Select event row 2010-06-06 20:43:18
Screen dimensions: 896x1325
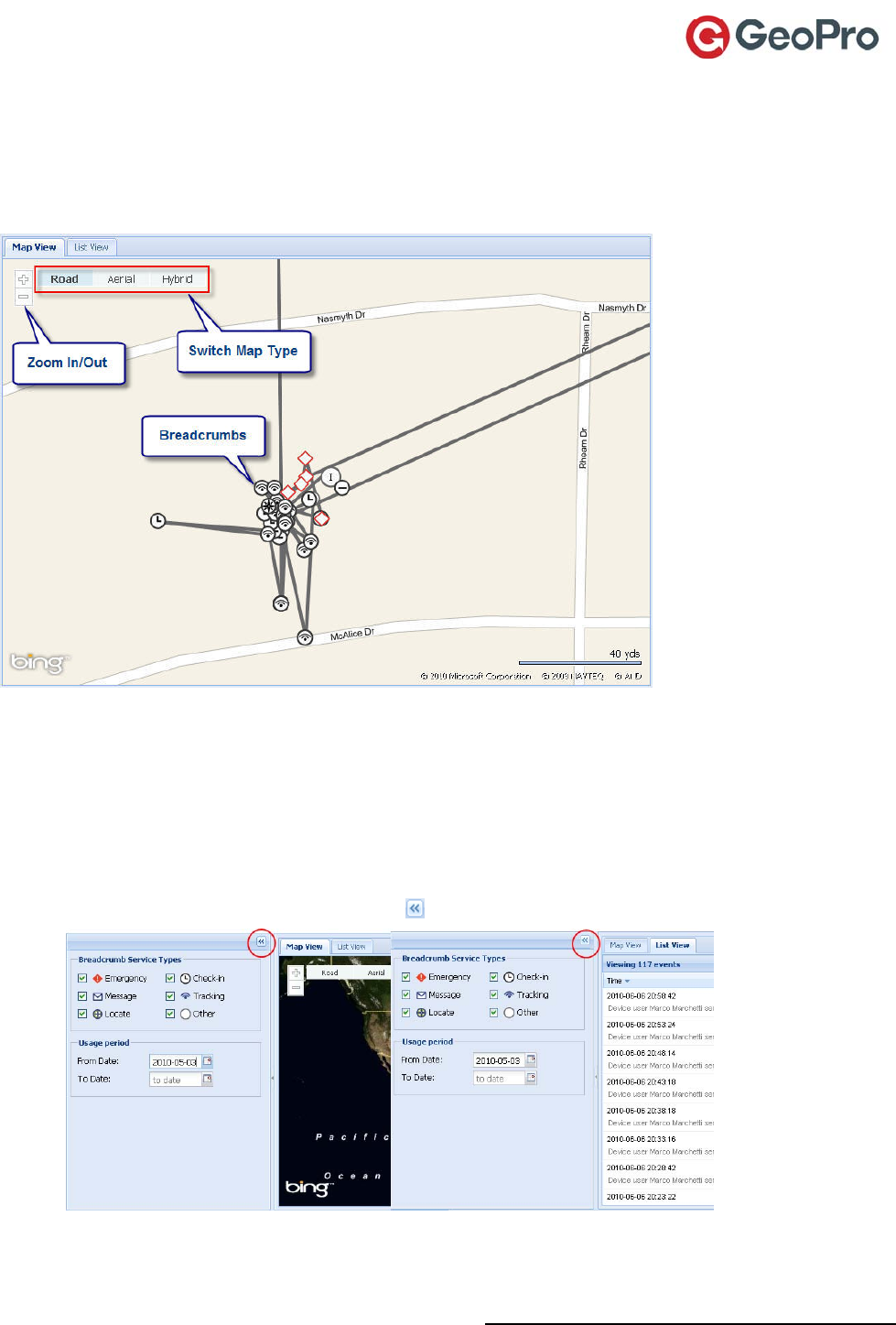pos(659,1088)
